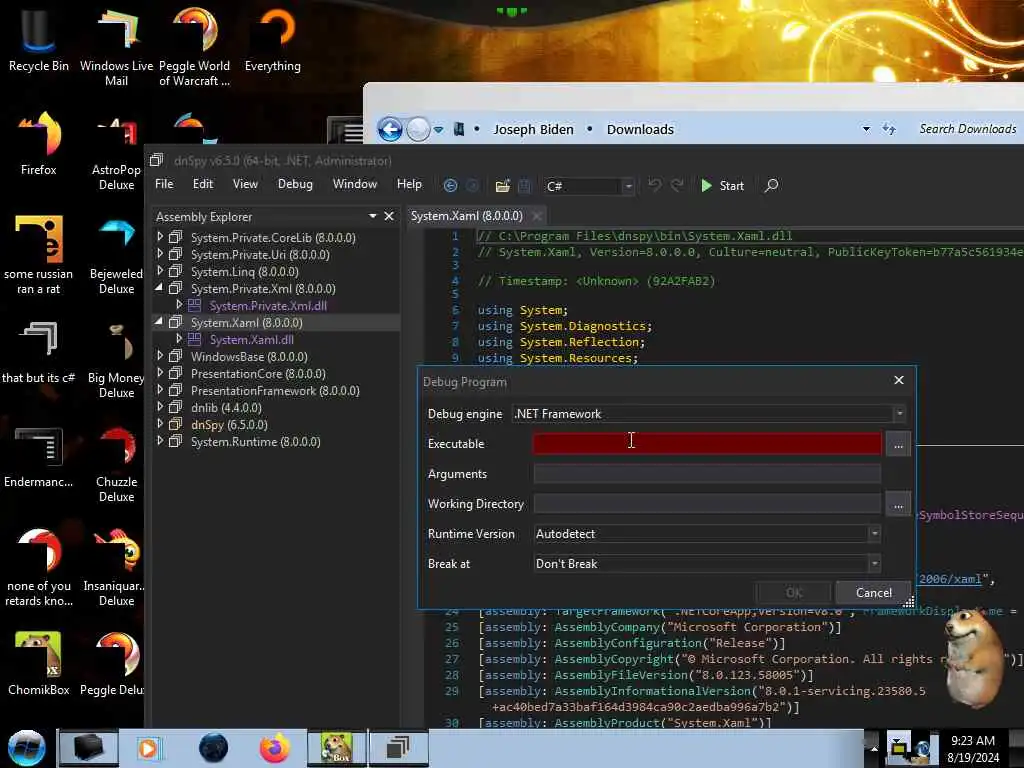The image size is (1024, 768).
Task: Click the Working Directory input field
Action: pyautogui.click(x=707, y=504)
